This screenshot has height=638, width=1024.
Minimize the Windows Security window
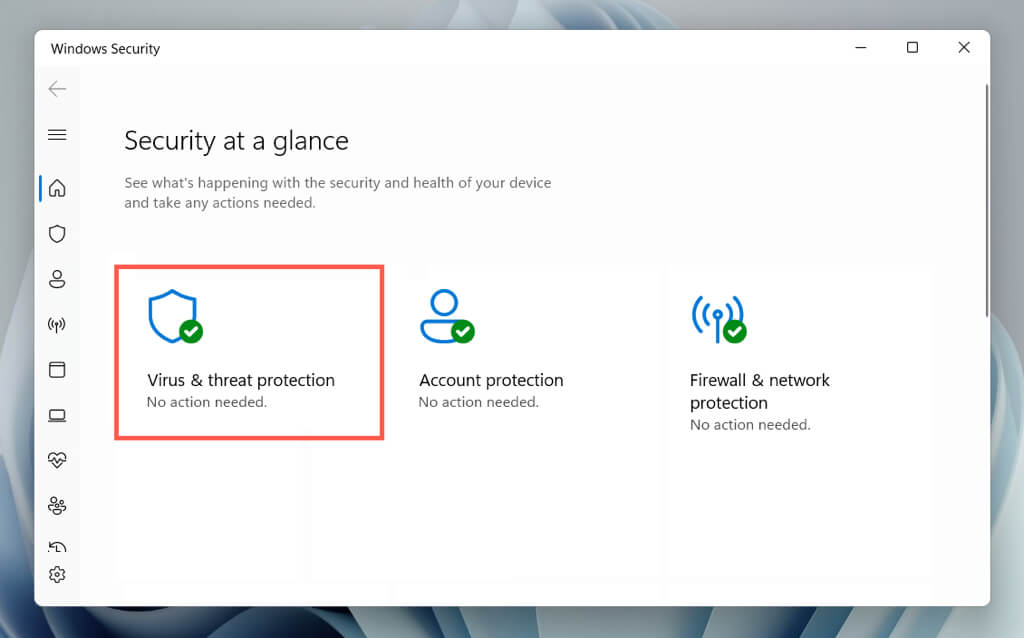[861, 48]
